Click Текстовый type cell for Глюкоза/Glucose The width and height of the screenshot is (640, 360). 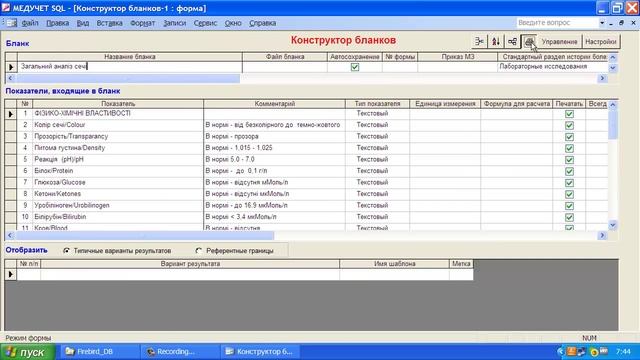coord(377,182)
